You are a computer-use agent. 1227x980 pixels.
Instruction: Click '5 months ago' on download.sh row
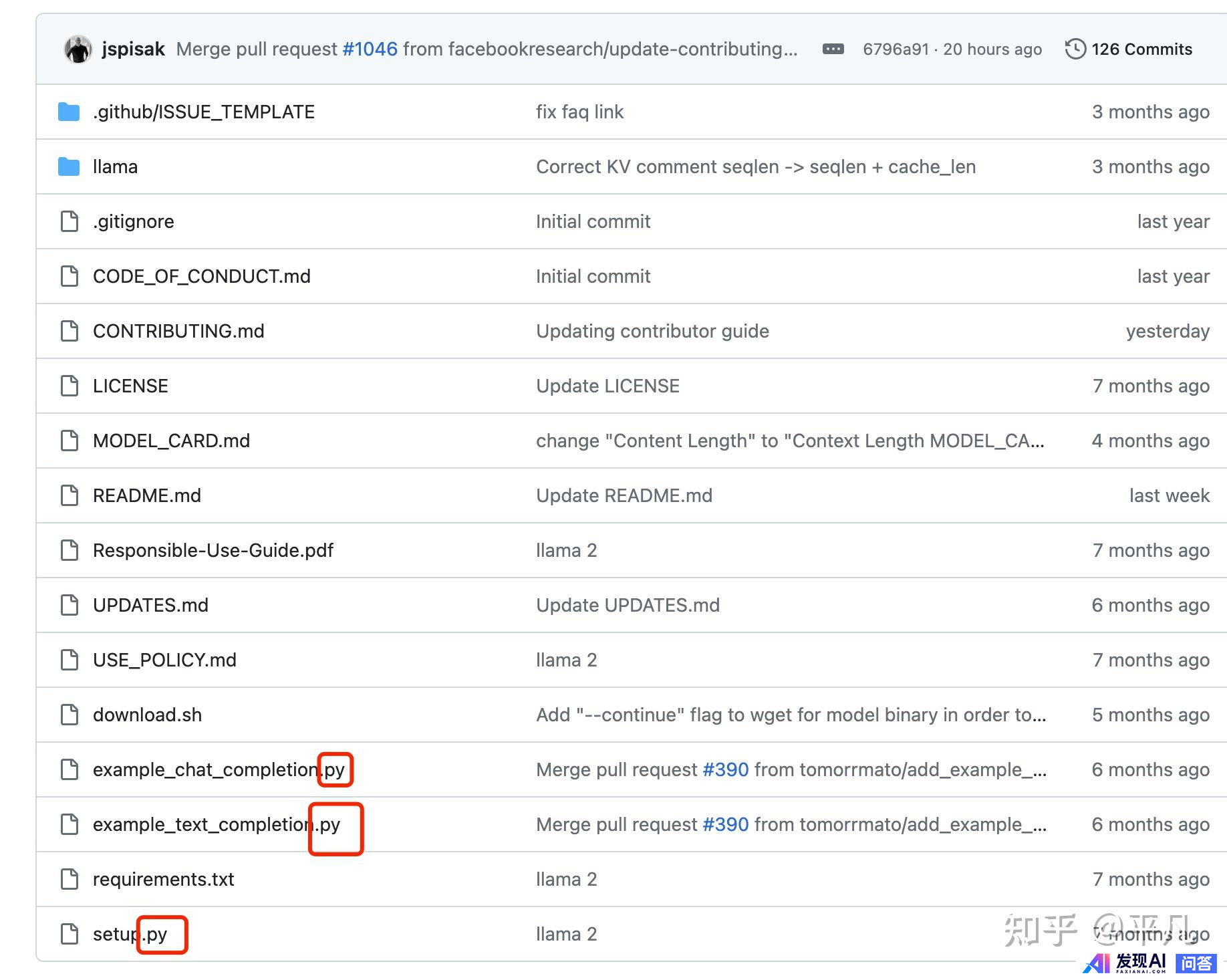click(1151, 715)
